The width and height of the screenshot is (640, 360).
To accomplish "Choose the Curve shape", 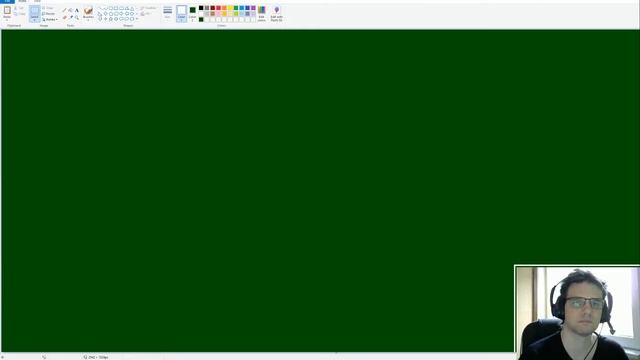I will pos(105,8).
